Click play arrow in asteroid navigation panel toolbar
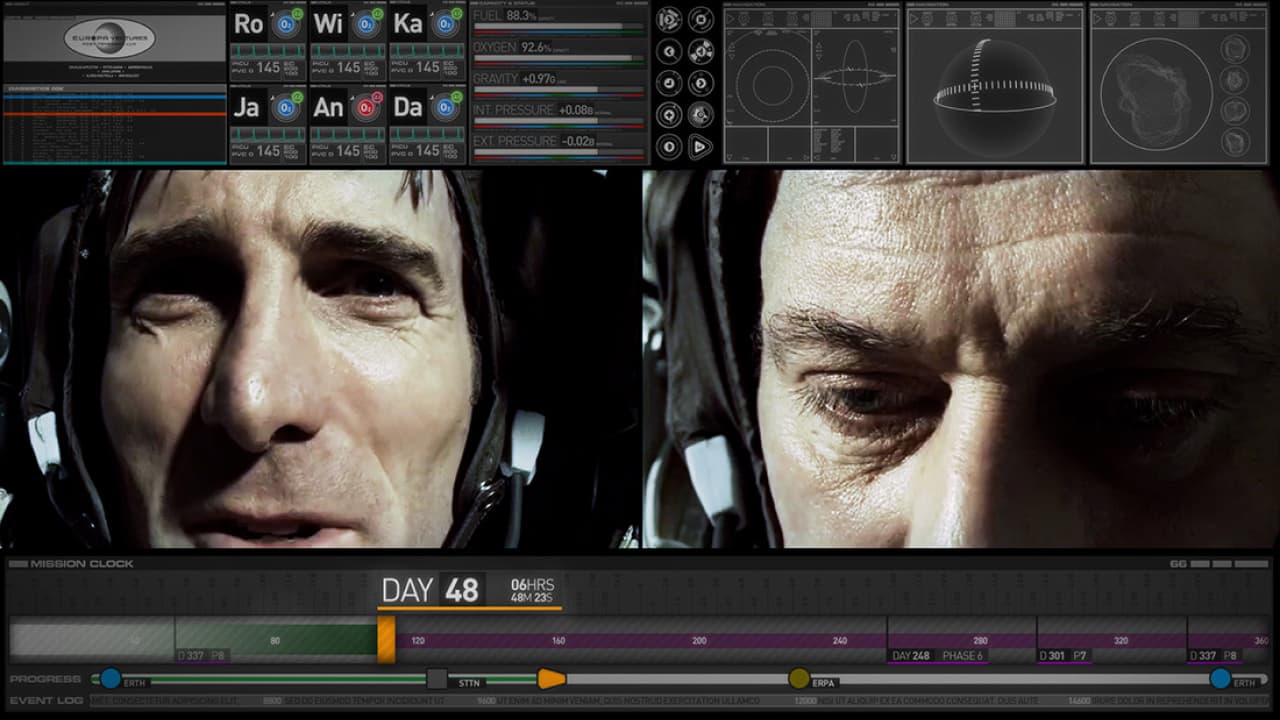 click(x=1098, y=18)
